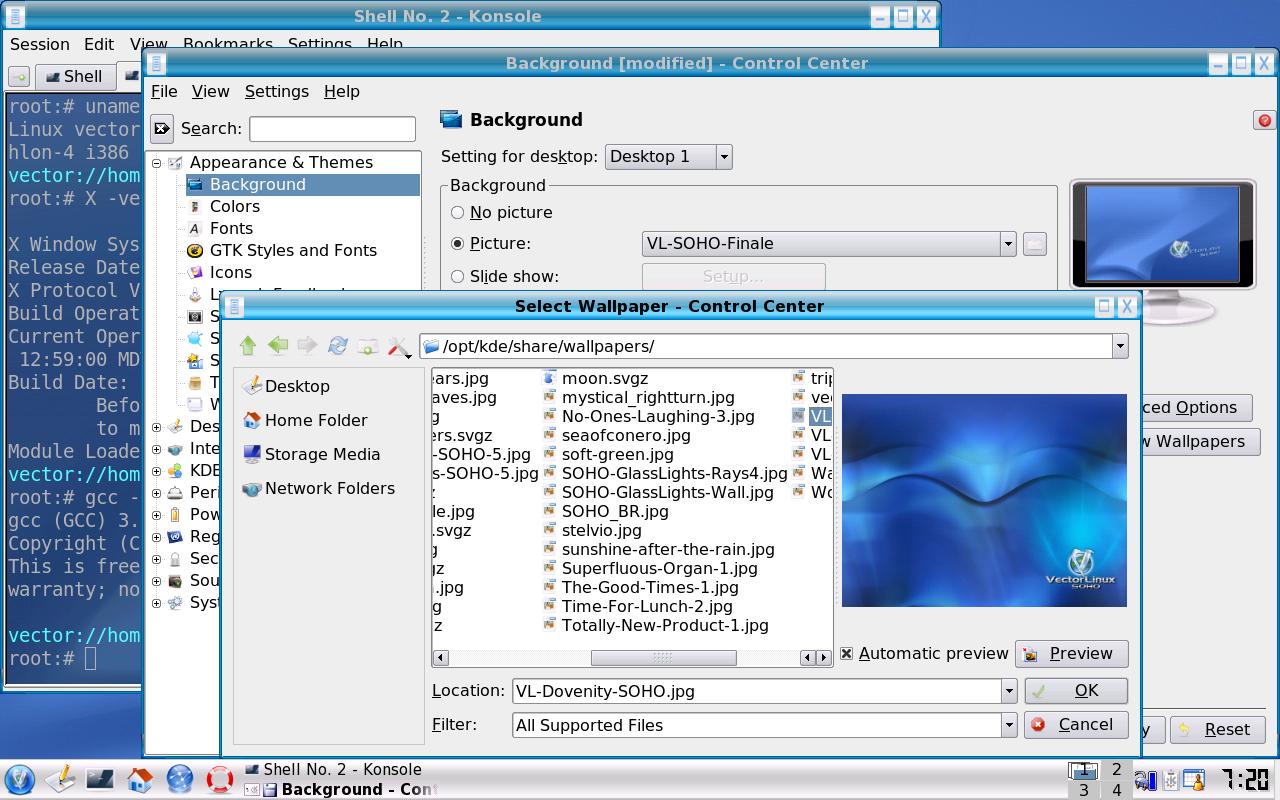Screen dimensions: 1280x800
Task: Expand the tree node starting with Sou
Action: coord(157,581)
